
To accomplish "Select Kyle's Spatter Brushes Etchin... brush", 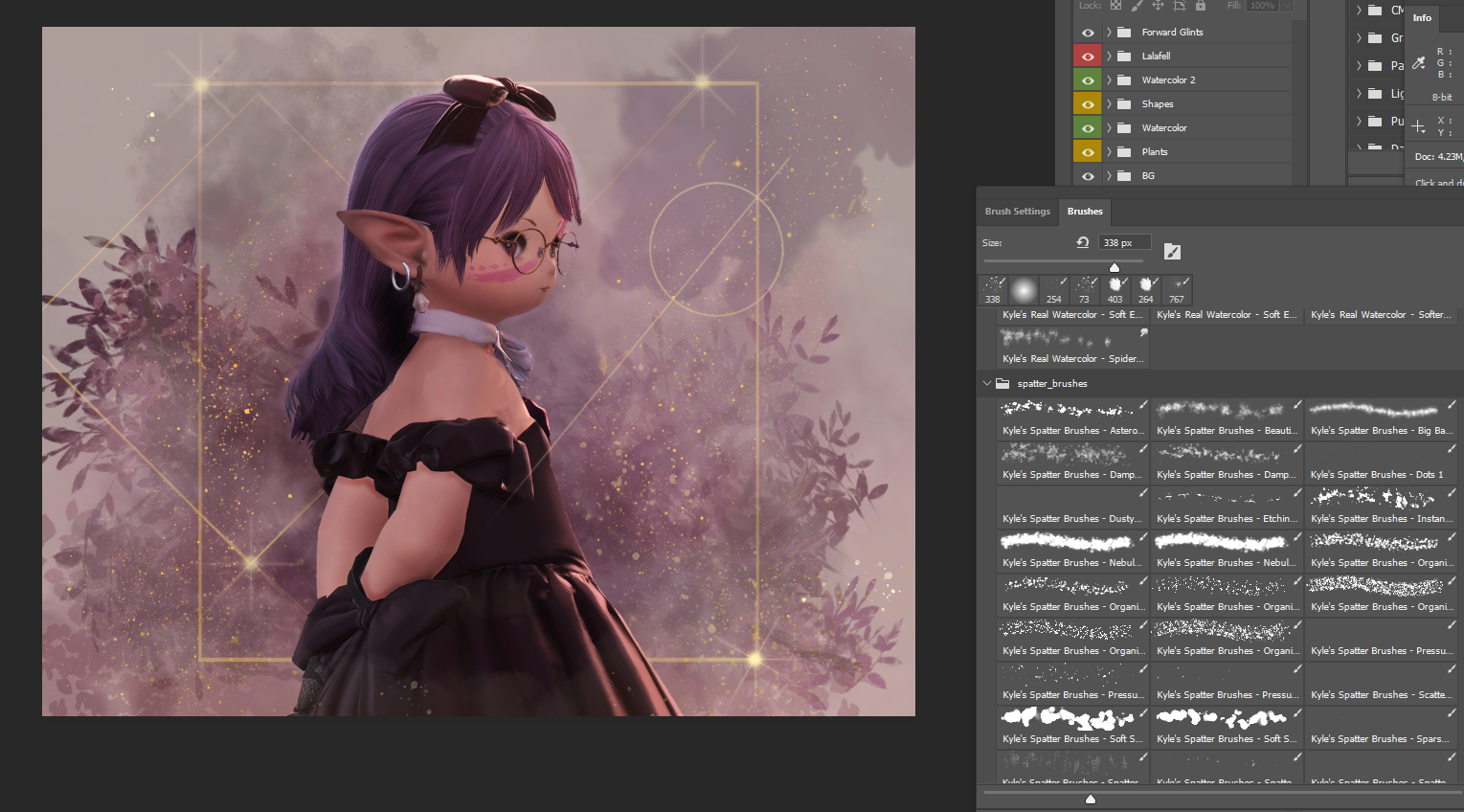I will pyautogui.click(x=1227, y=507).
